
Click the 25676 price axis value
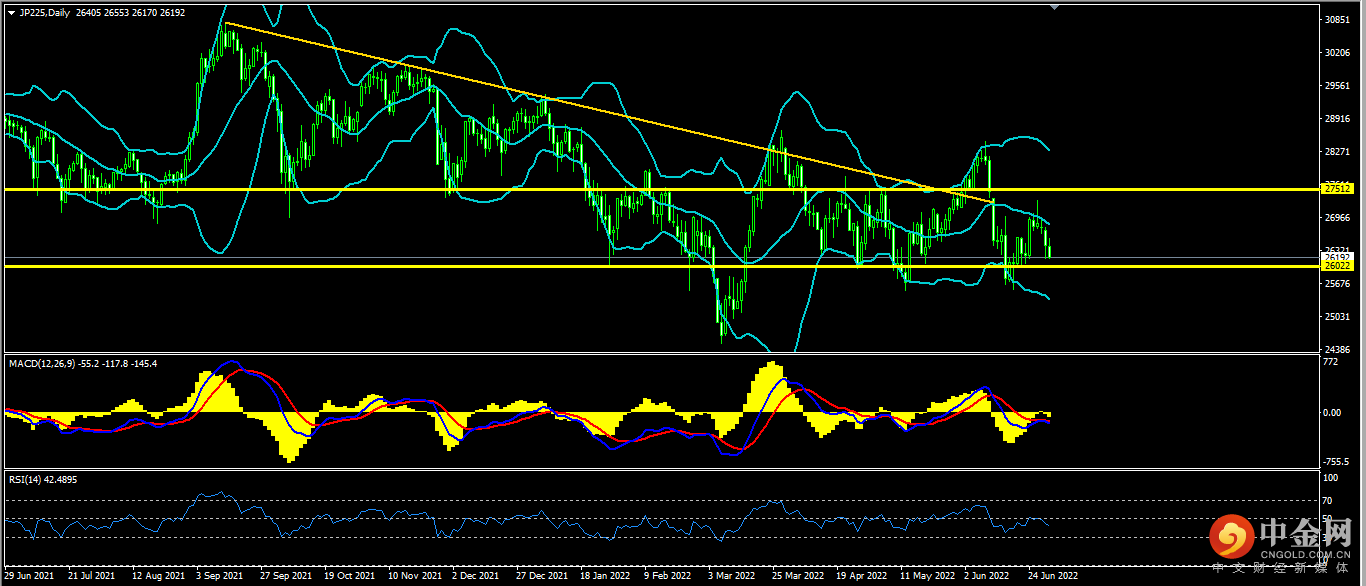1337,284
